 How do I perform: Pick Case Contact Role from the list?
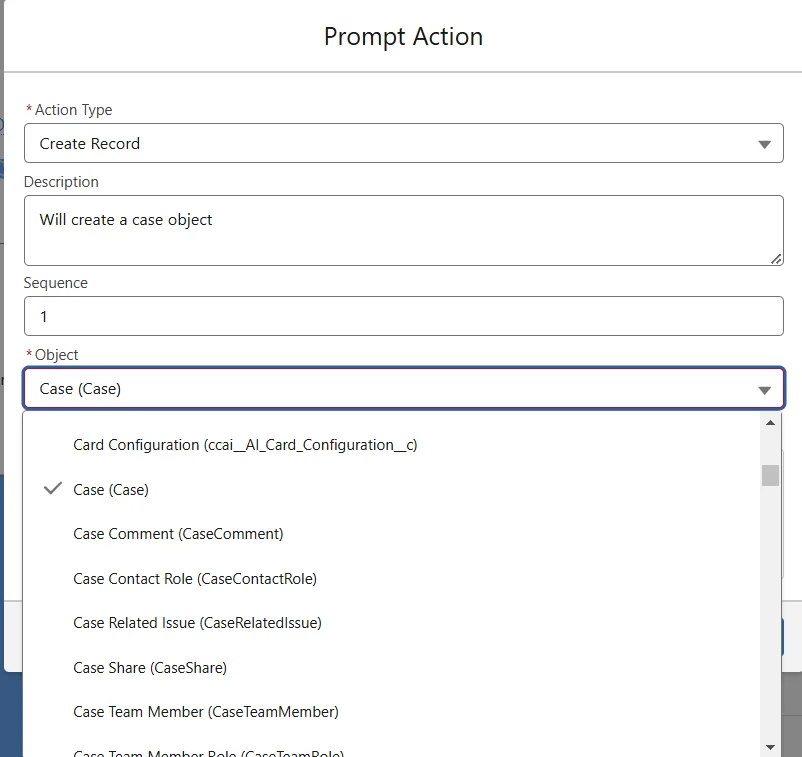195,579
